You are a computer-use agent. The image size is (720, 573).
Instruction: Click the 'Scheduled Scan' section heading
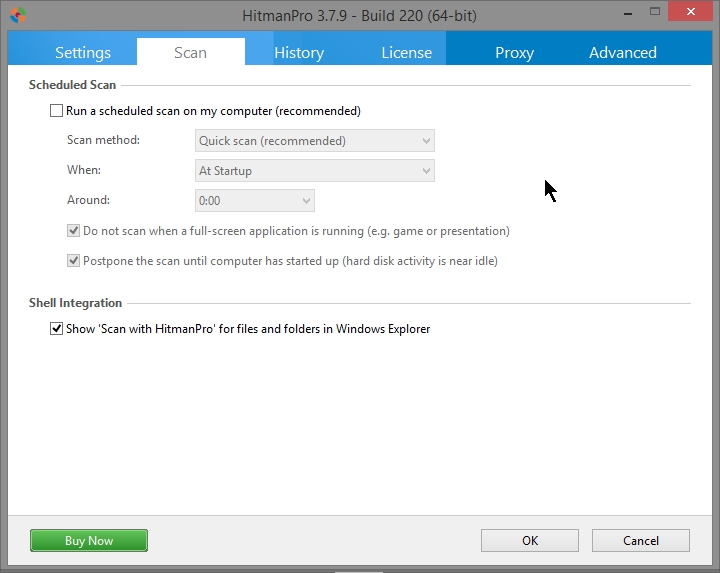point(73,85)
